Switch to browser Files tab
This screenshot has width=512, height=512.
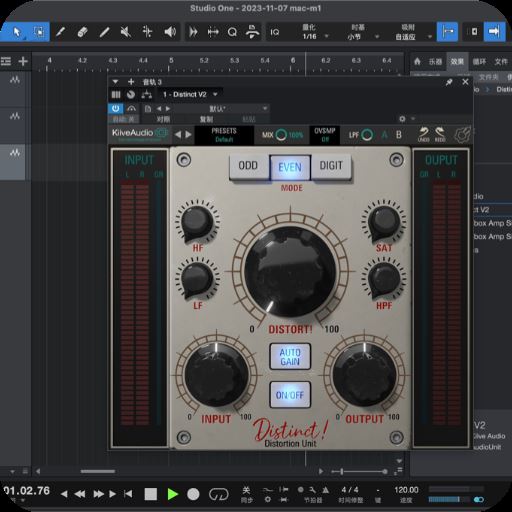(x=501, y=62)
